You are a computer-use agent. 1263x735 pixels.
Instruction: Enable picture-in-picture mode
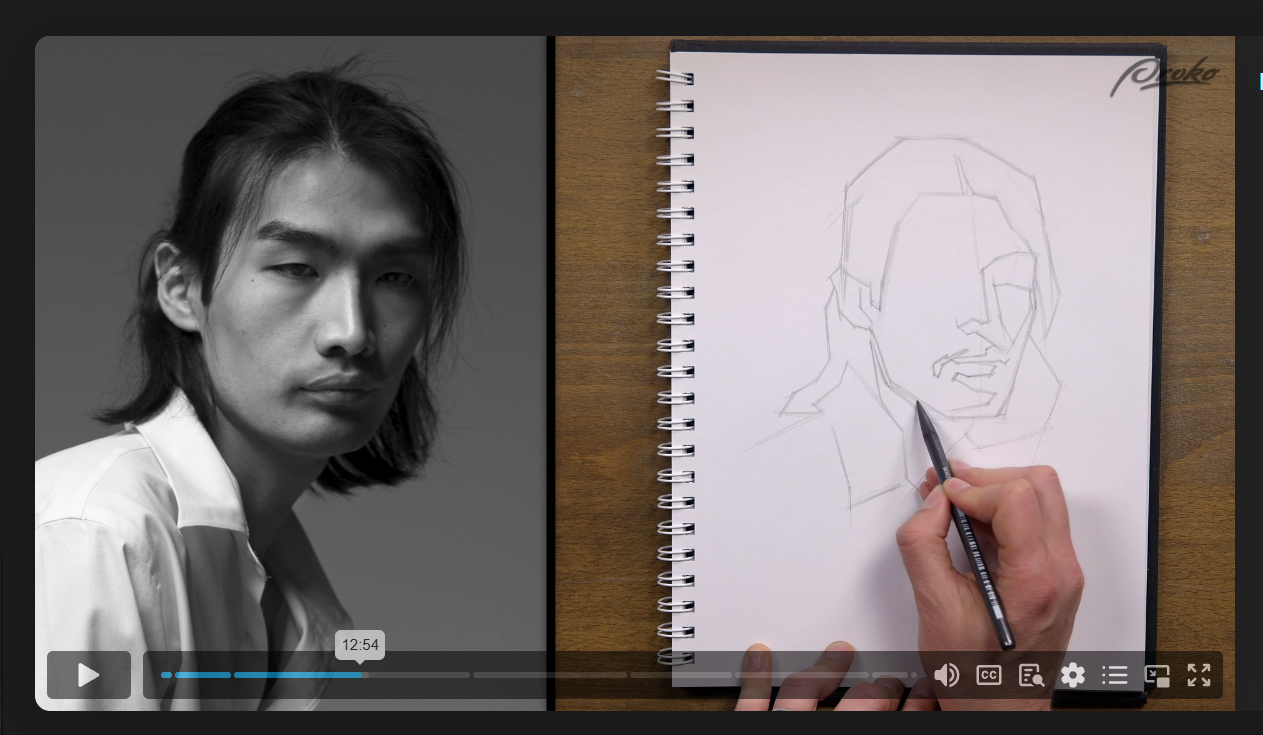[x=1157, y=676]
